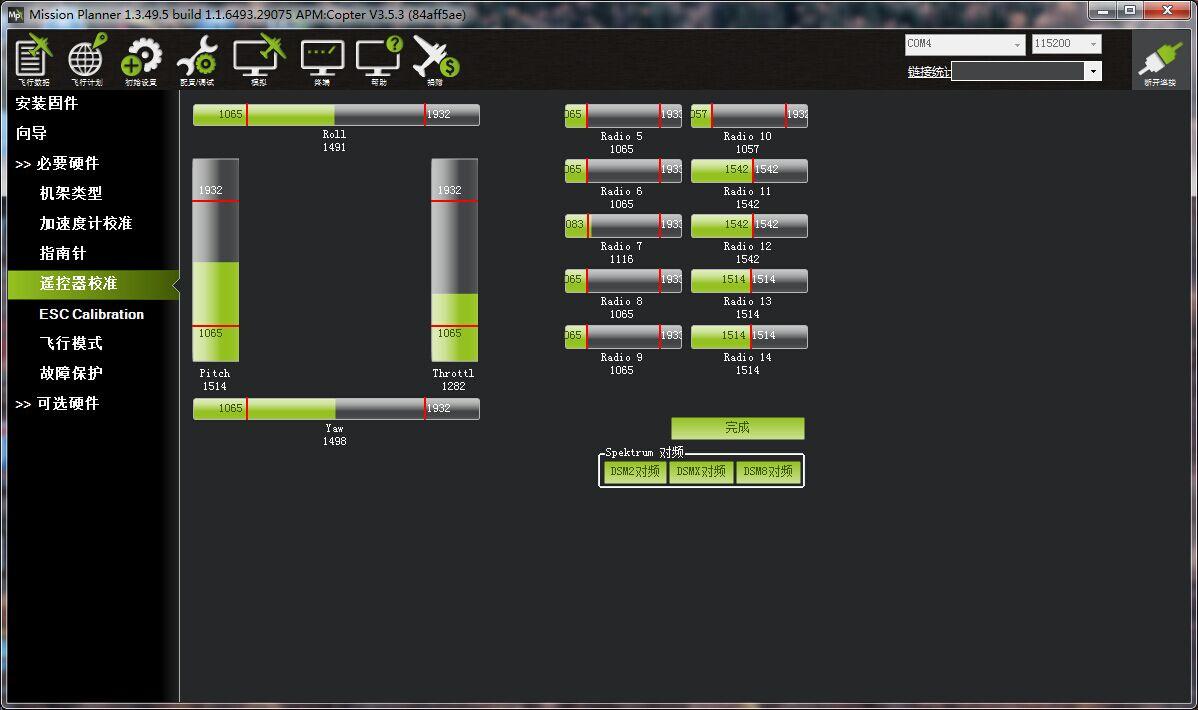Screen dimensions: 1198x710
Task: Expand the dropdown beside 链接统计
Action: pos(1092,71)
